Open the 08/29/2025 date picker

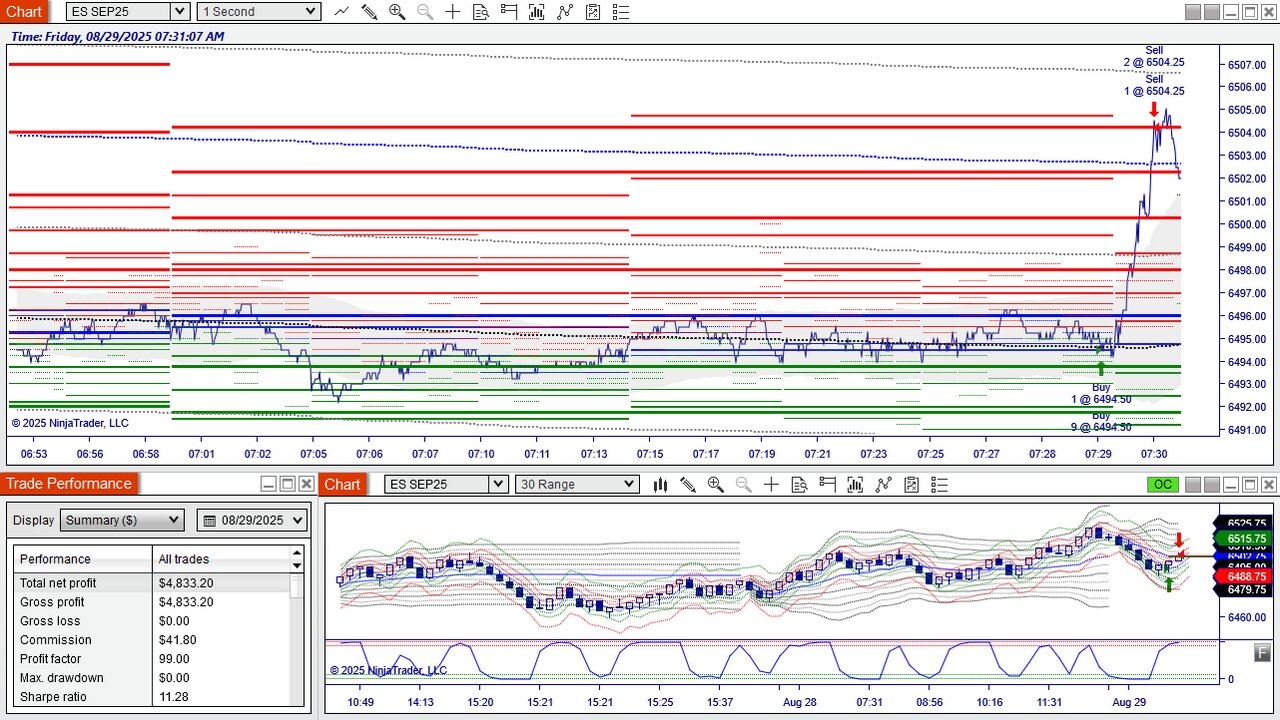pyautogui.click(x=252, y=520)
